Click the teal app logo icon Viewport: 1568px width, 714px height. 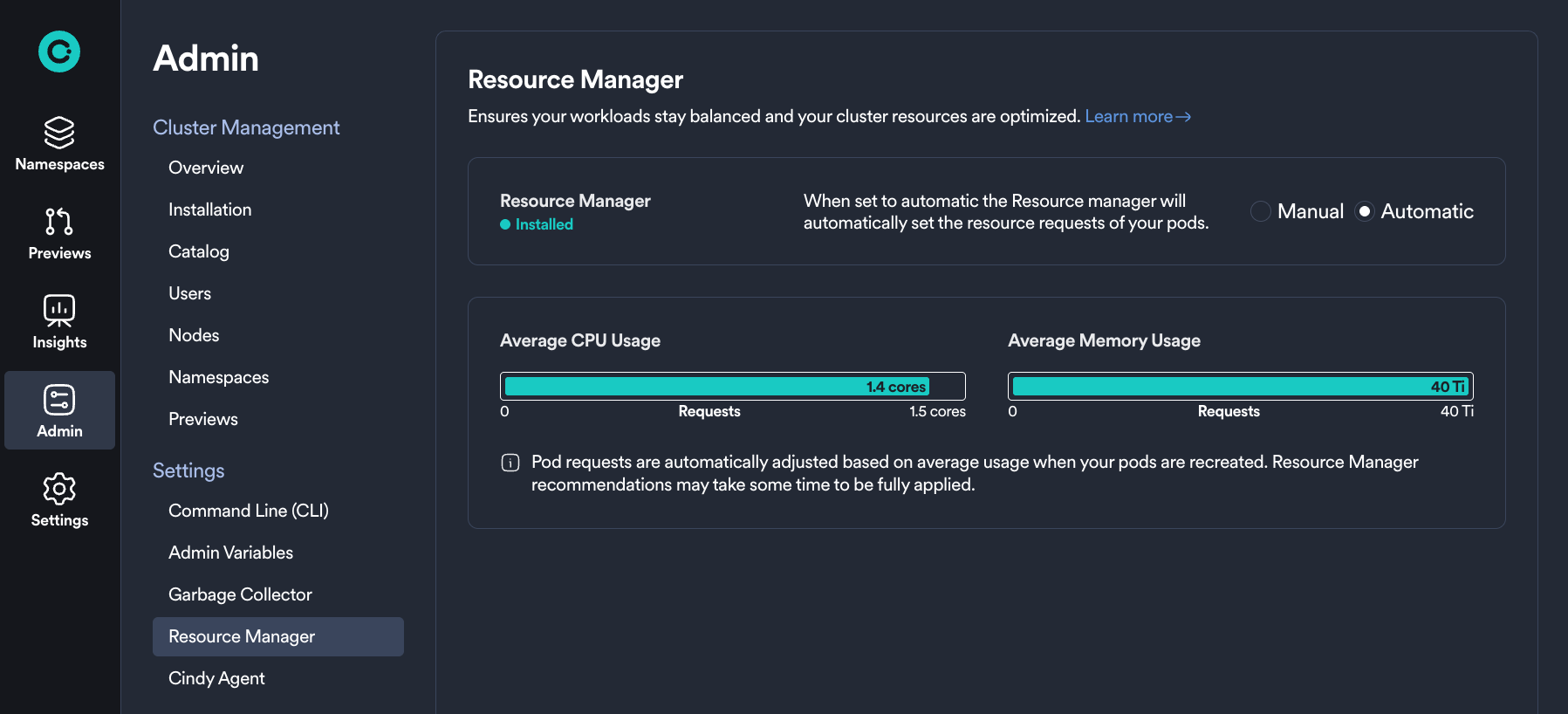pyautogui.click(x=59, y=52)
